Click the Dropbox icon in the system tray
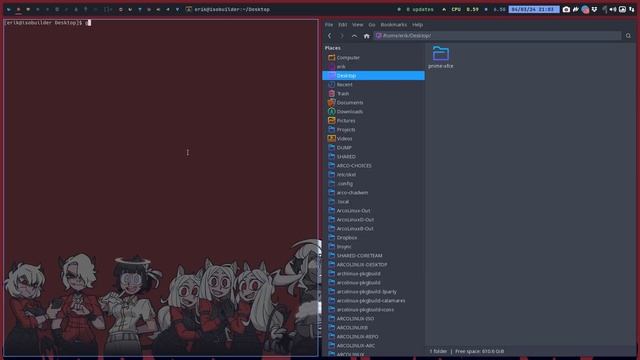Viewport: 640px width, 360px height. 595,9
